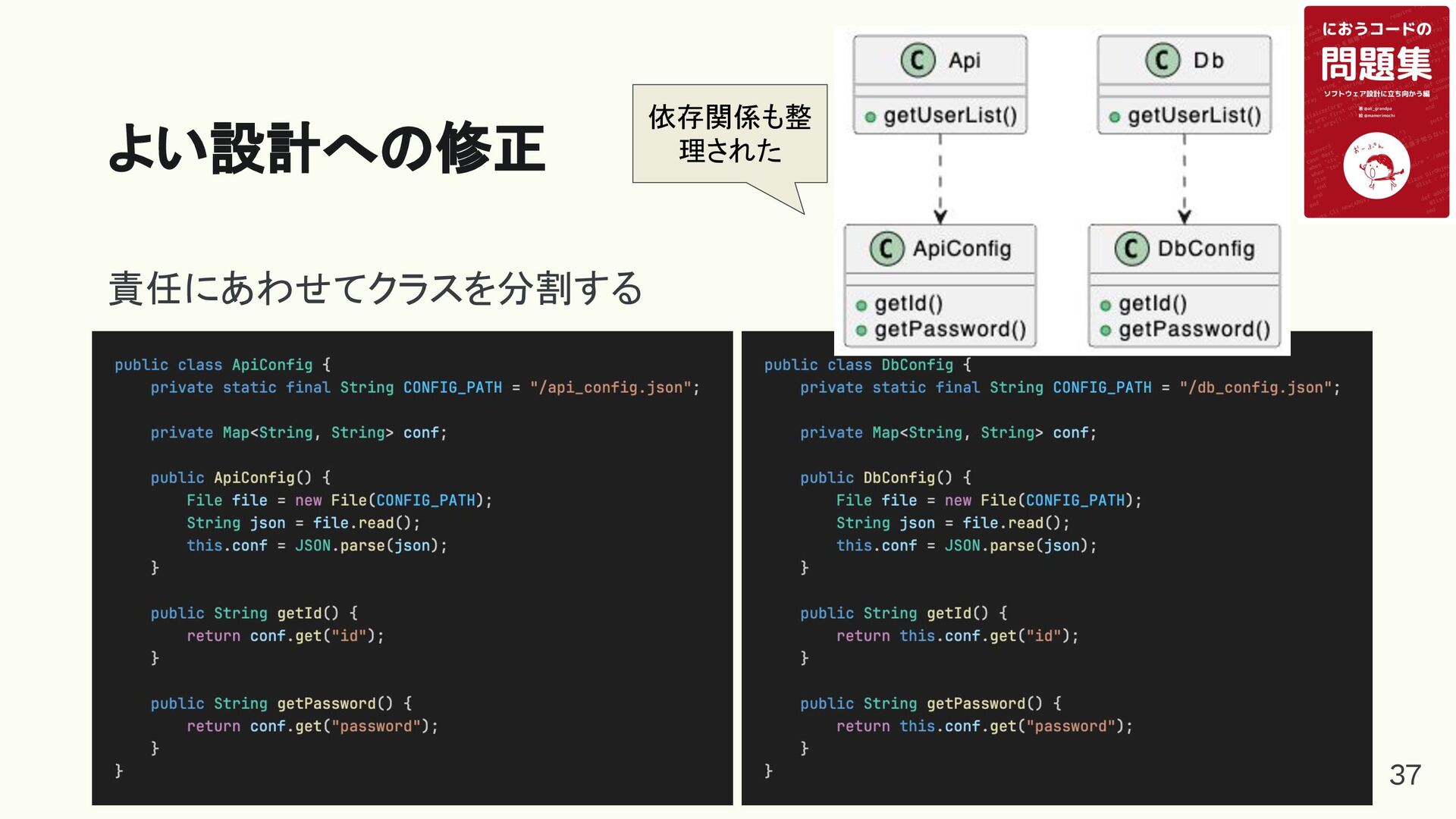Viewport: 1456px width, 819px height.
Task: Click the getUserList() method in Db box
Action: click(x=1194, y=116)
